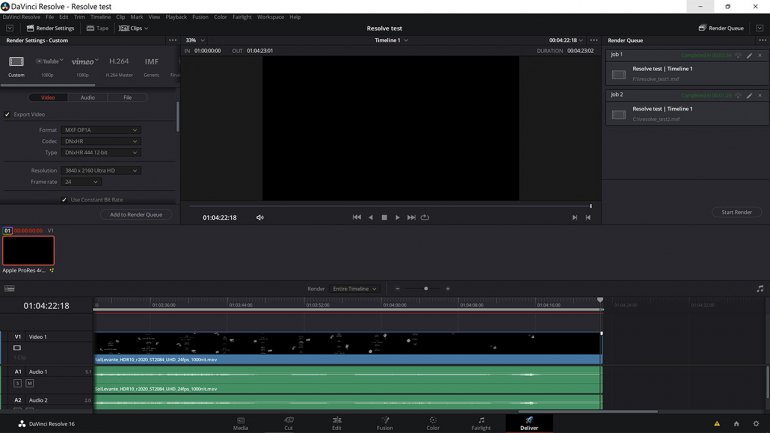Open the Format dropdown showing MXF OP1A
The height and width of the screenshot is (433, 770).
[x=101, y=130]
